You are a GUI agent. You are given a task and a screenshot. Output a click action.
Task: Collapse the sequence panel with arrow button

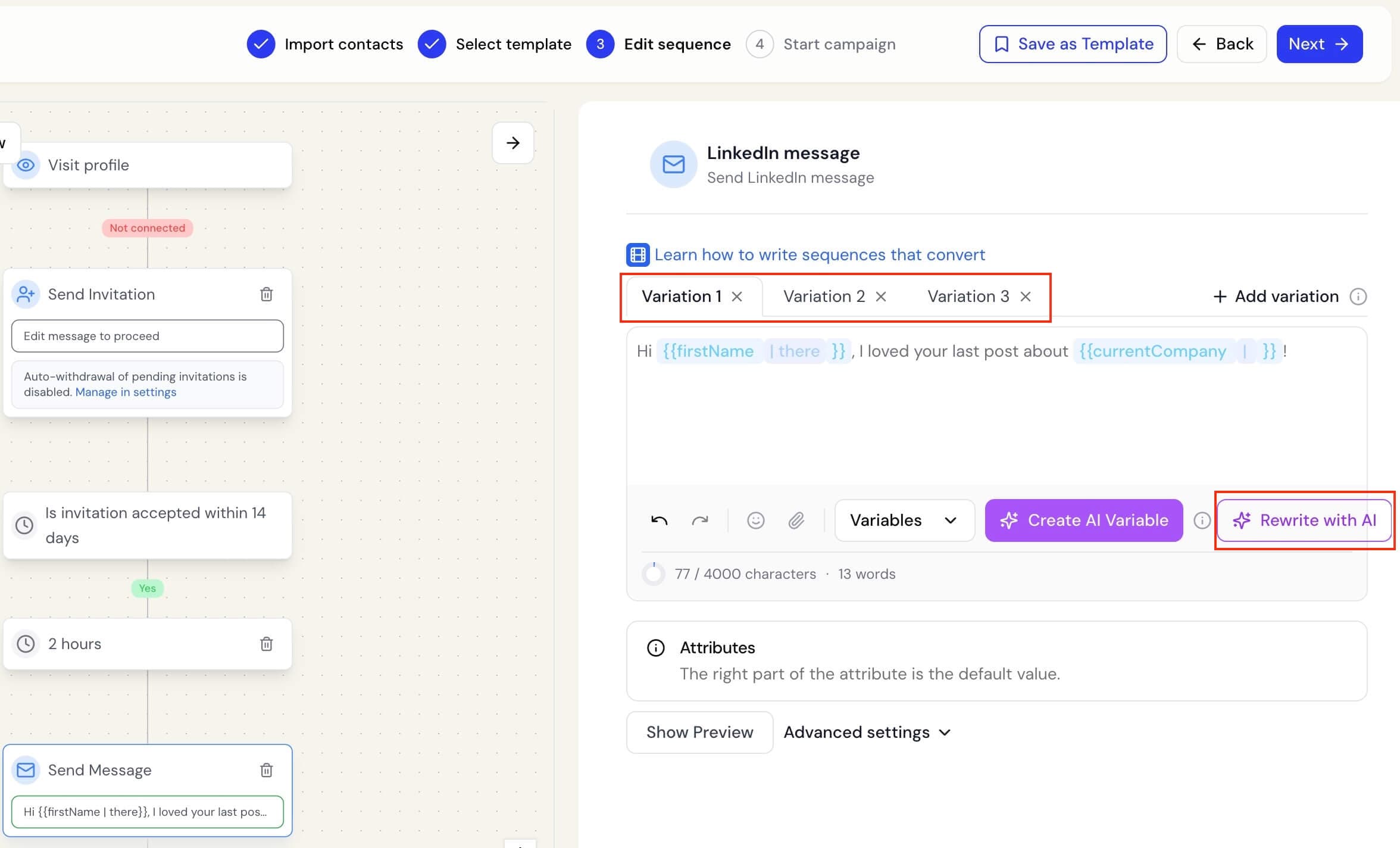pyautogui.click(x=512, y=143)
